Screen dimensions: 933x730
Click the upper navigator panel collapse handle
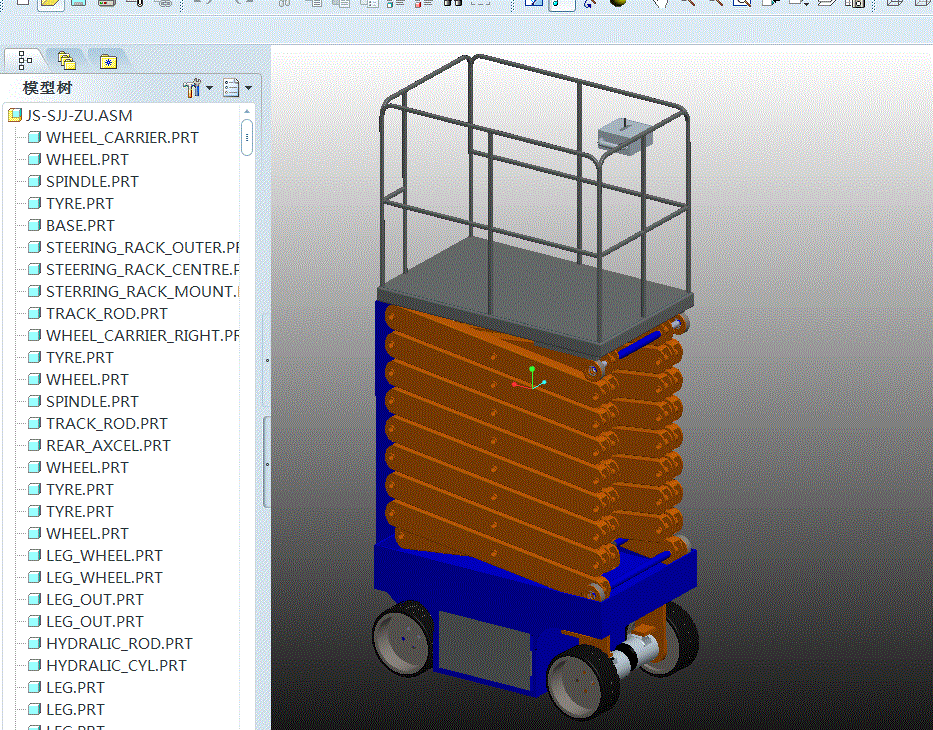[267, 360]
